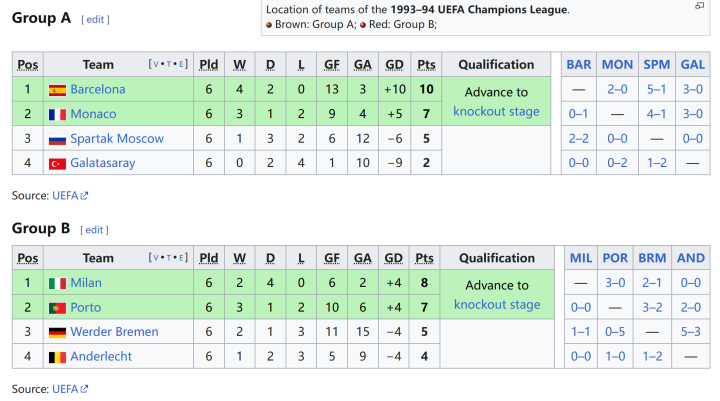This screenshot has width=720, height=401.
Task: Click the E edit-template link in Group B header
Action: coord(181,257)
